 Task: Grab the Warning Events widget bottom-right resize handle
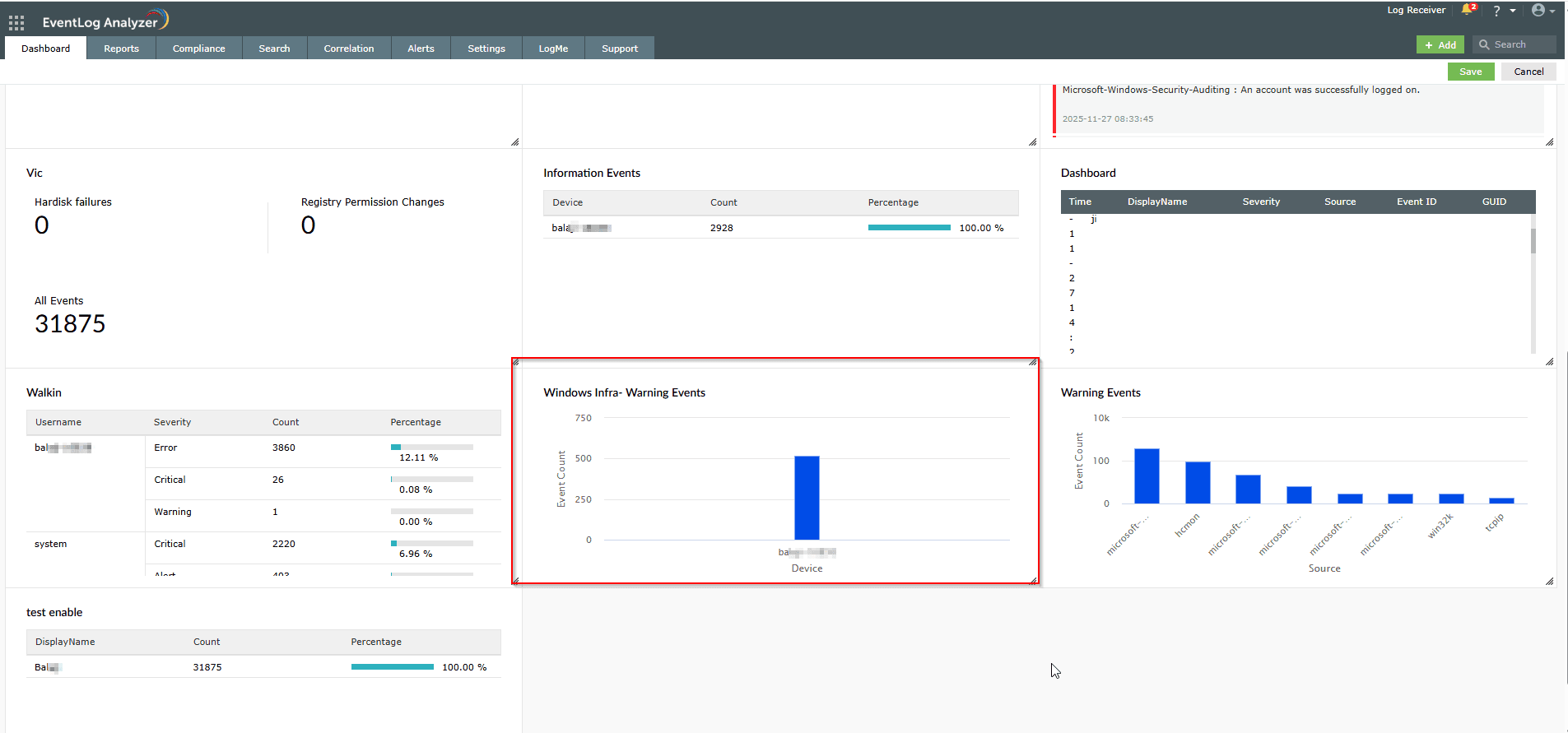pos(1549,581)
